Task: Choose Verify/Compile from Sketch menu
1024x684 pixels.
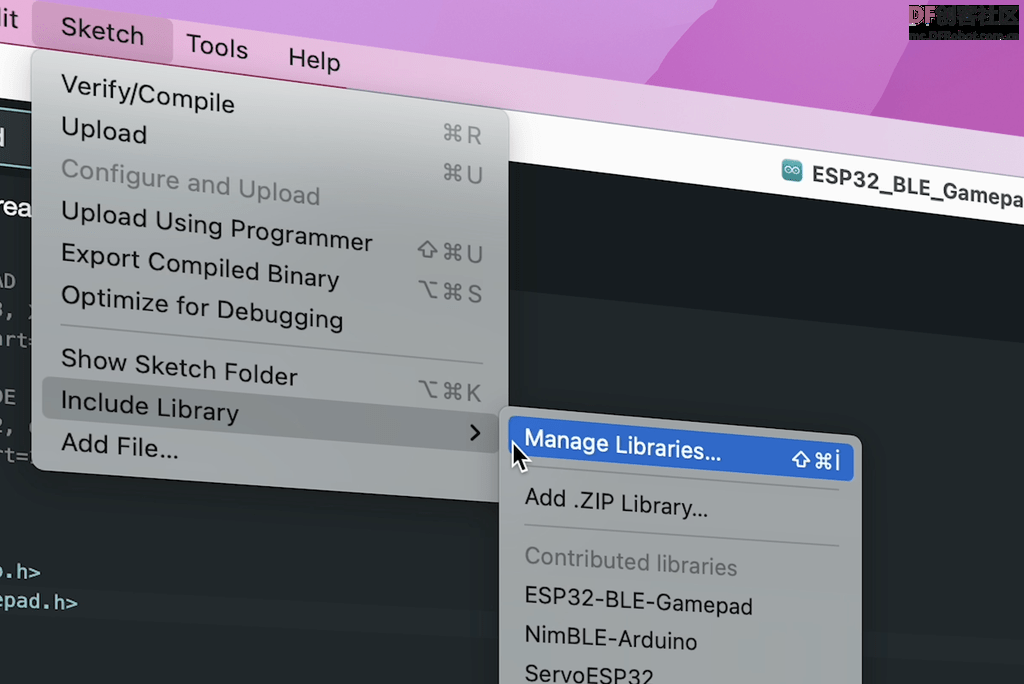Action: coord(148,95)
